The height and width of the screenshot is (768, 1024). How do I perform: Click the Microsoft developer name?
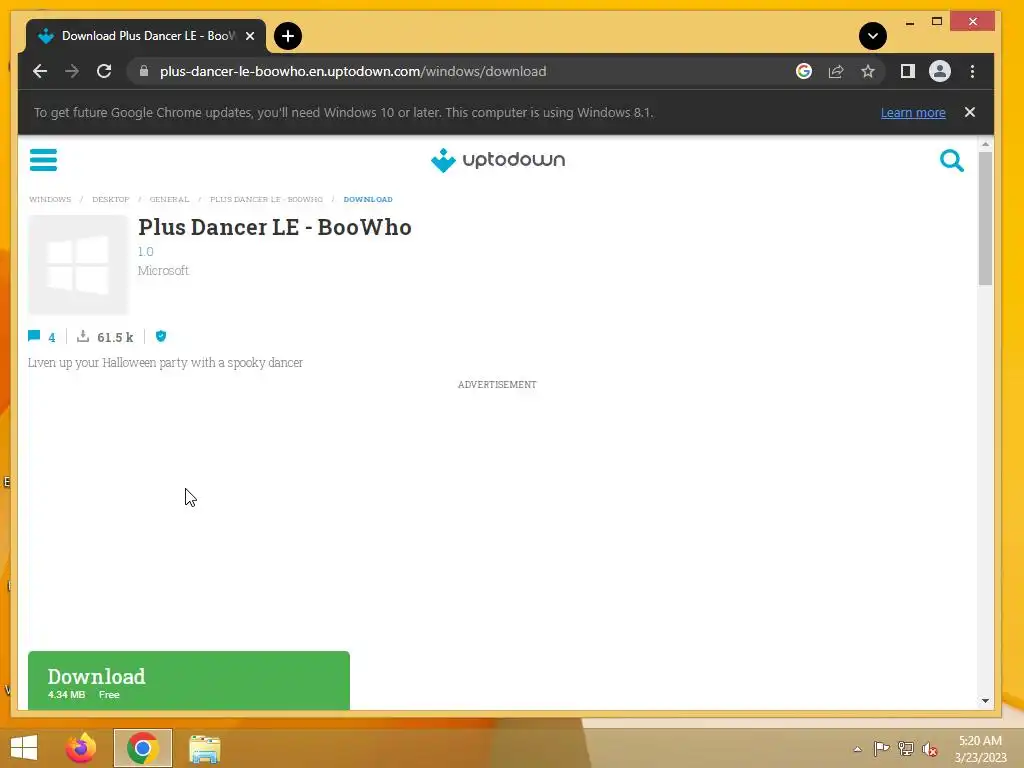tap(163, 270)
